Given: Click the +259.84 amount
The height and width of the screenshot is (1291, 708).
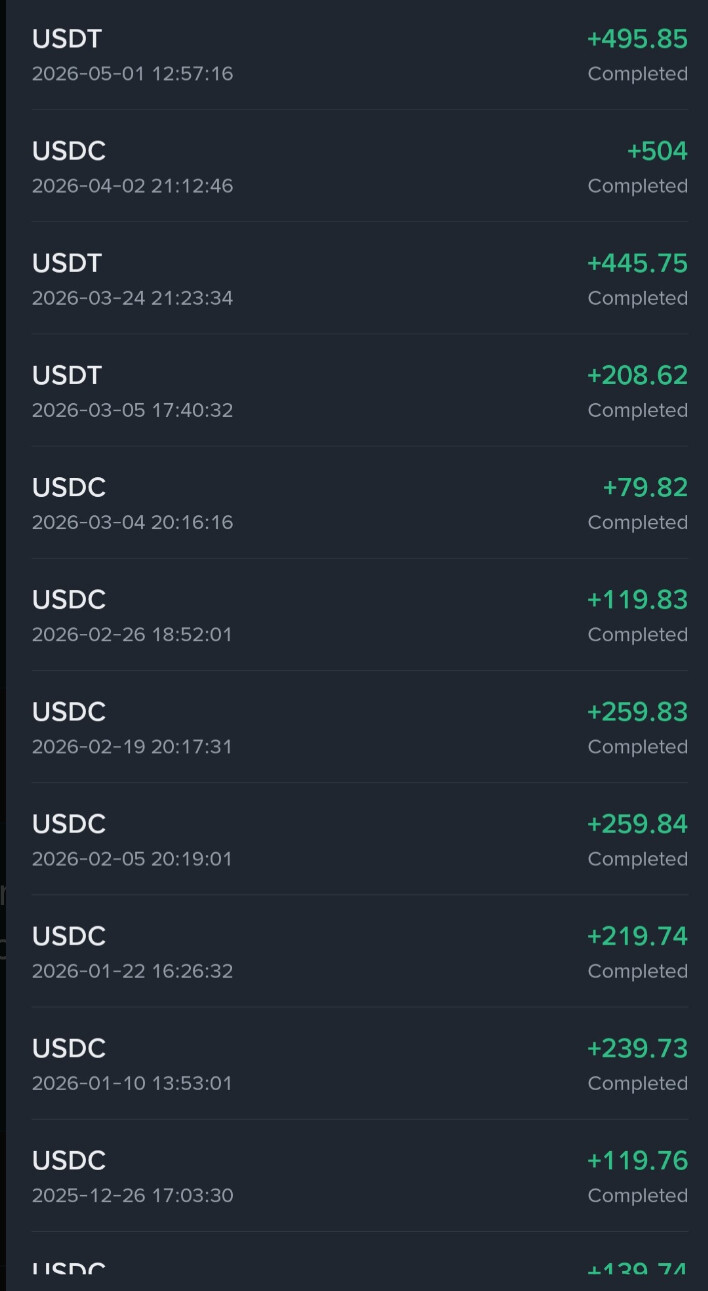Looking at the screenshot, I should [x=637, y=823].
